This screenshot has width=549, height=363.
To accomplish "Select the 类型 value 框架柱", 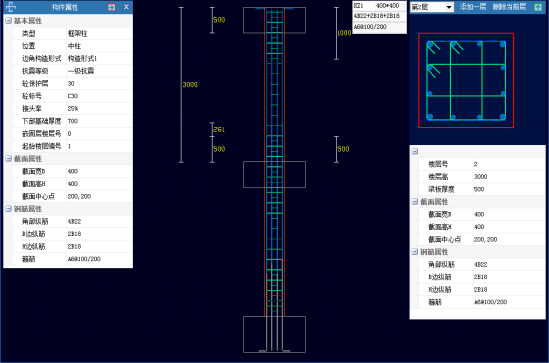I will click(x=77, y=33).
